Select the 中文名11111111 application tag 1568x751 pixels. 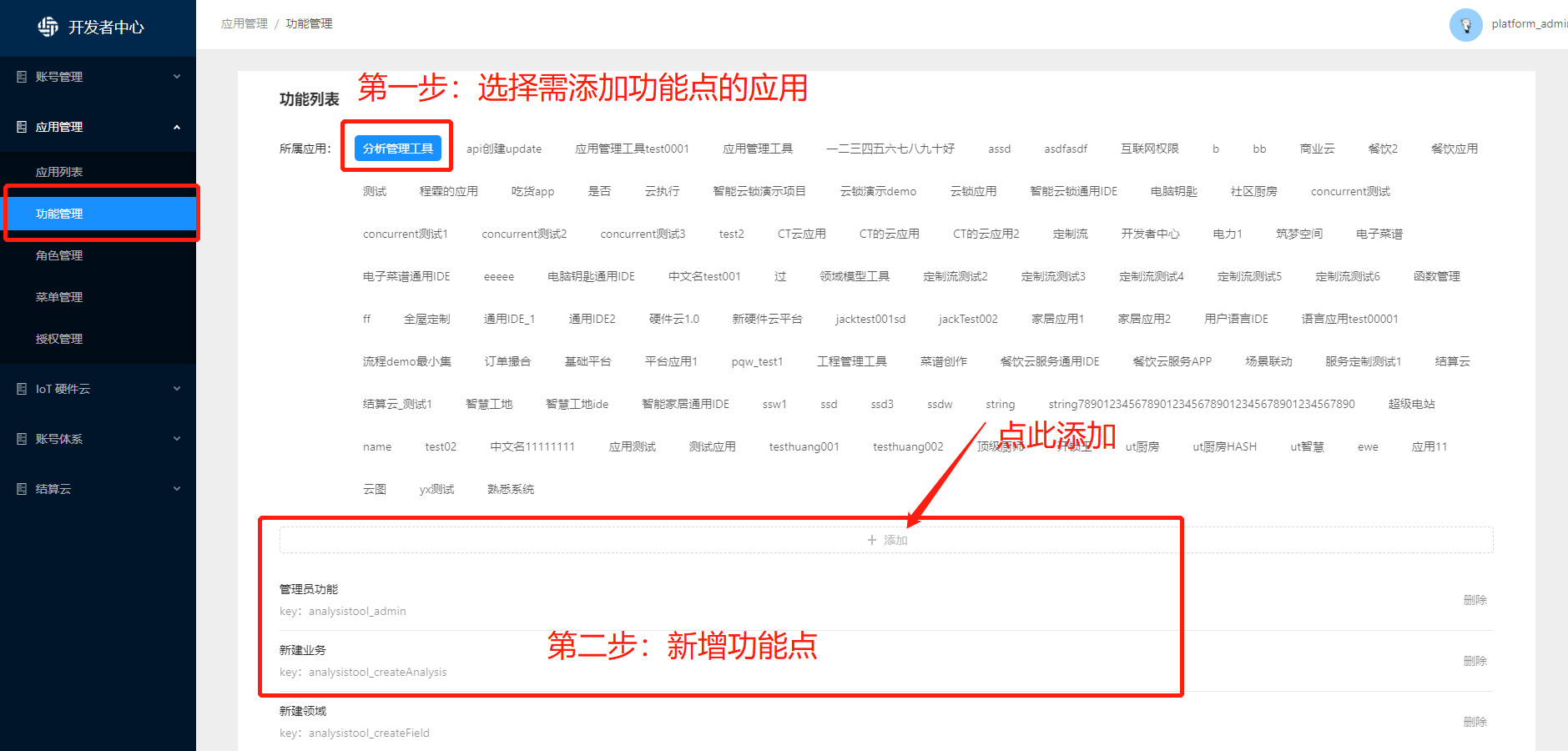click(532, 446)
